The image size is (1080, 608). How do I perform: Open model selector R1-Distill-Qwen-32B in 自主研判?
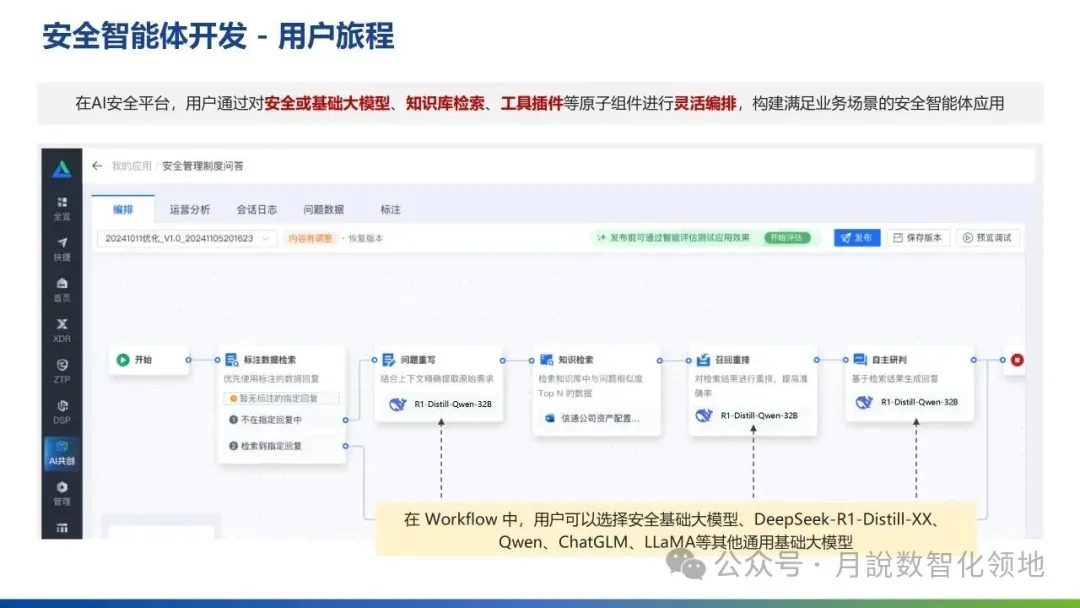[x=908, y=402]
